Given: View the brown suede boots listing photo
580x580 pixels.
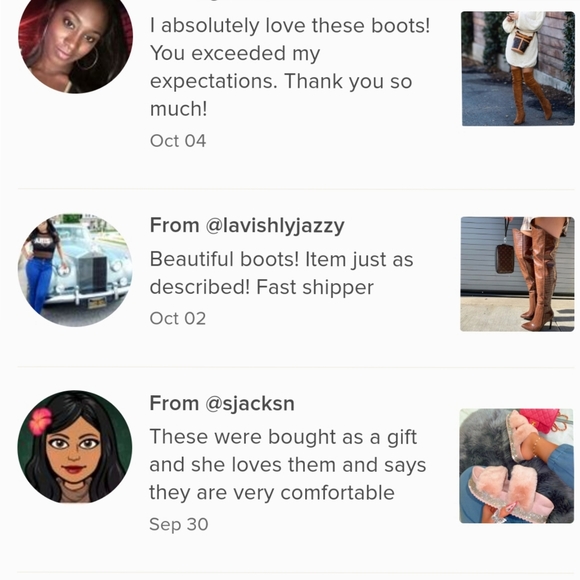Looking at the screenshot, I should 518,68.
